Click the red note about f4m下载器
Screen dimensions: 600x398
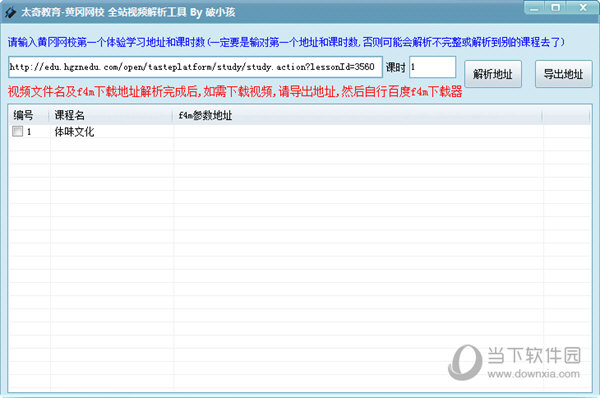point(235,92)
